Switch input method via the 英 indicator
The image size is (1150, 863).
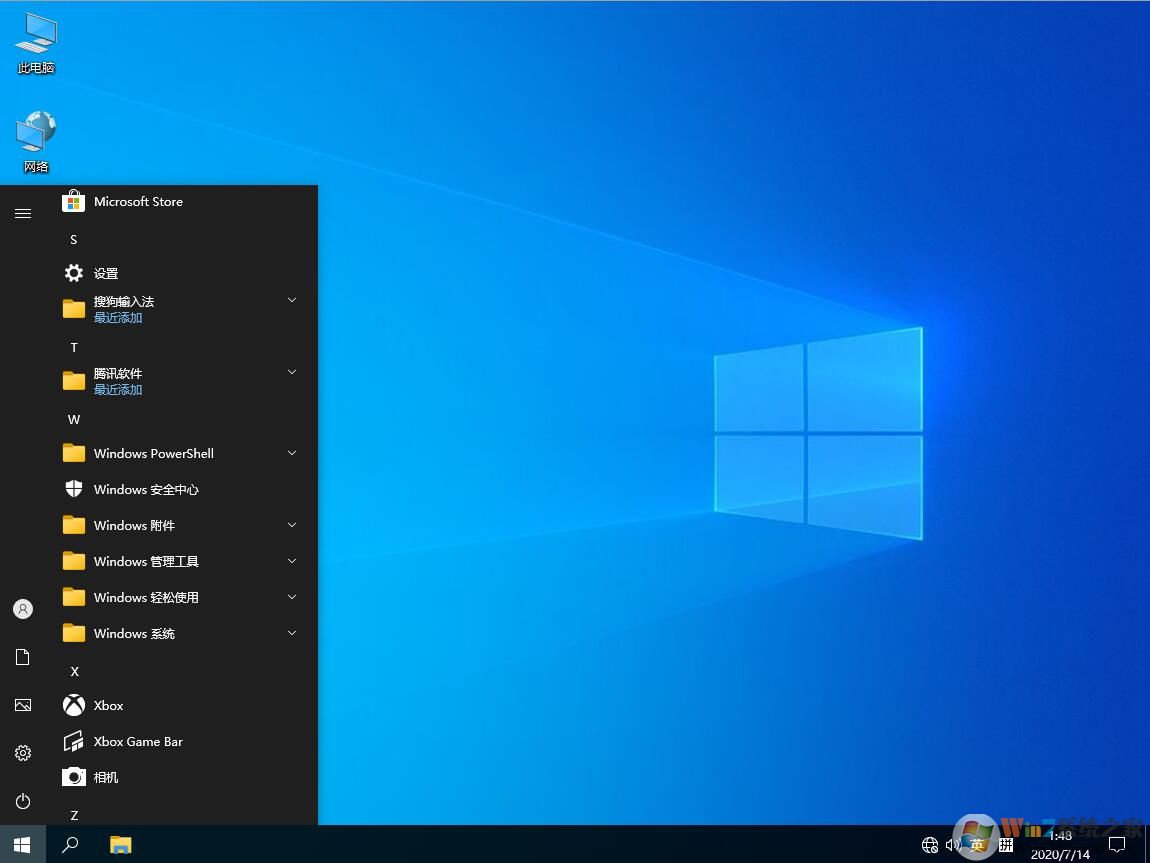coord(977,845)
